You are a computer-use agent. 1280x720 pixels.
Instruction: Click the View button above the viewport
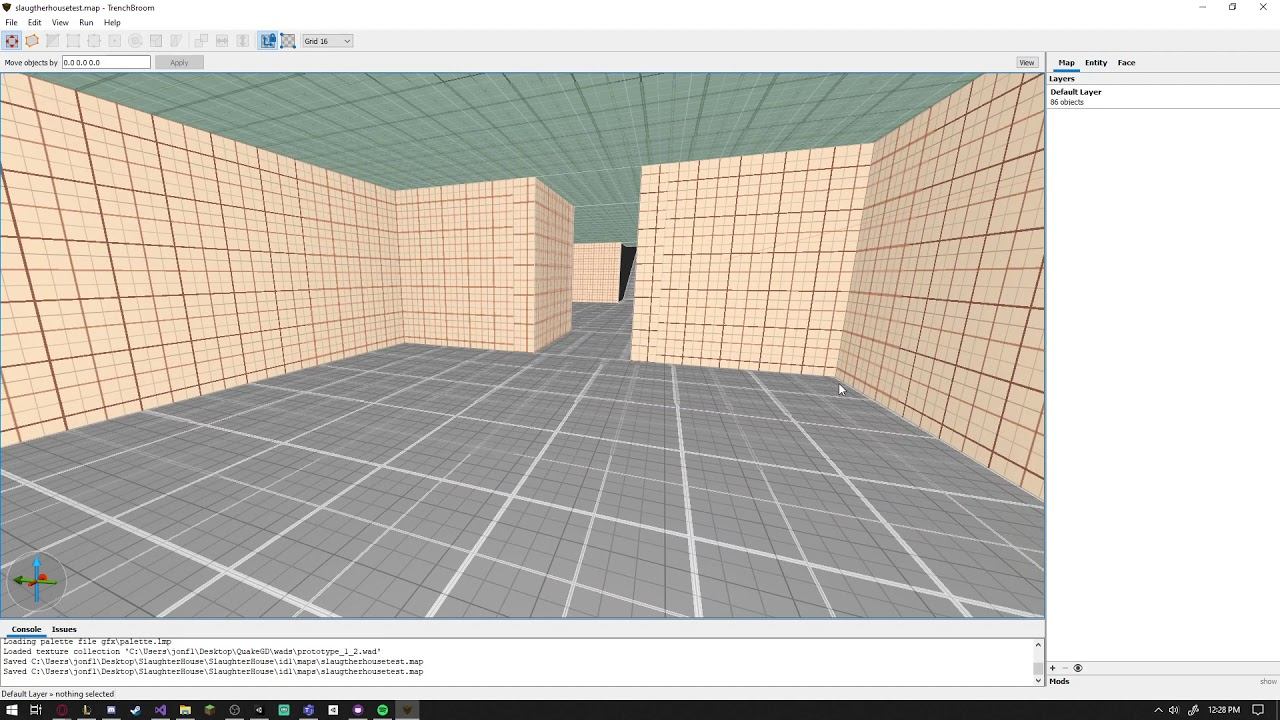[1026, 62]
